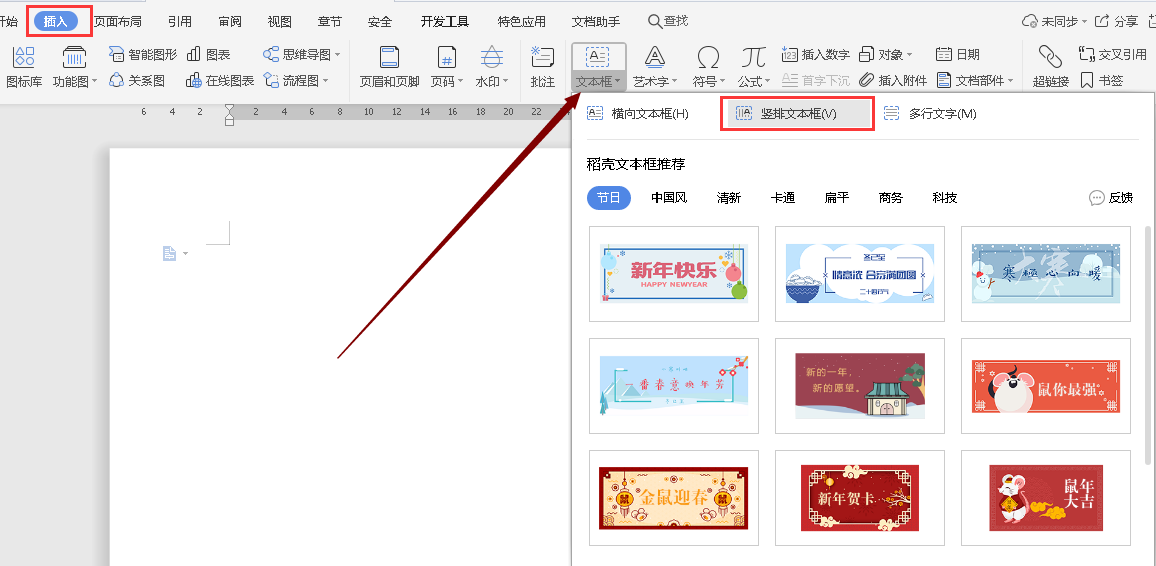Insert a 批注 comment
This screenshot has width=1156, height=566.
pos(543,67)
